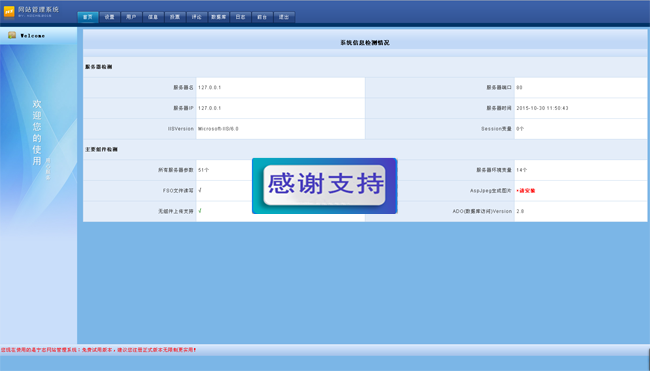Click the 所有服务器参数 value 51个
The width and height of the screenshot is (650, 371).
tap(204, 170)
